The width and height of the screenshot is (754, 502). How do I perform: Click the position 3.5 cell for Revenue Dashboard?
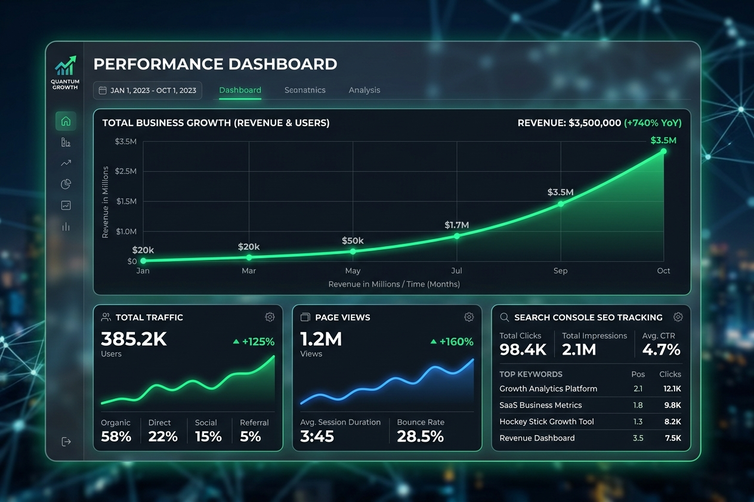(x=638, y=438)
